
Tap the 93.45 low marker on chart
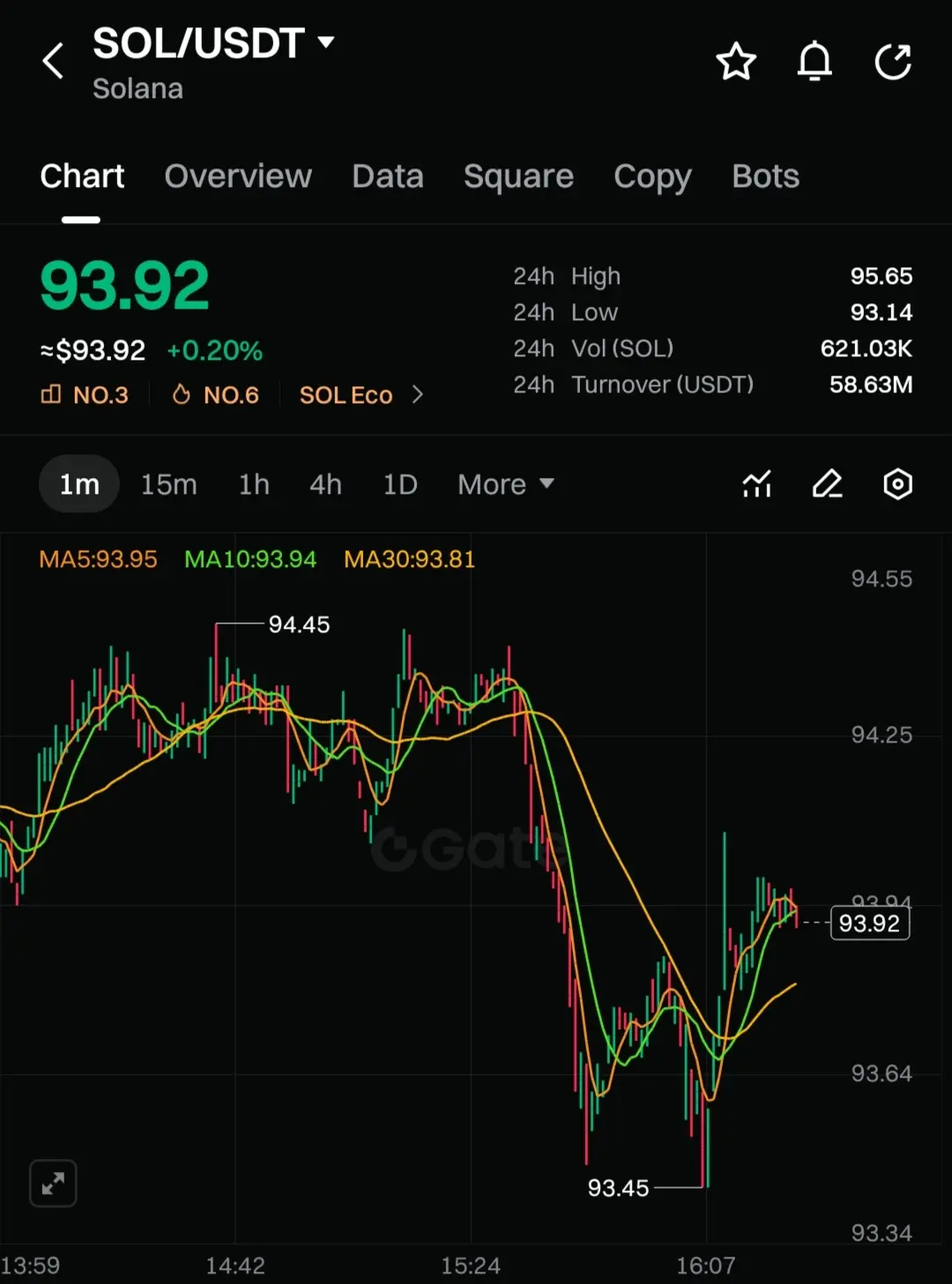[618, 1188]
